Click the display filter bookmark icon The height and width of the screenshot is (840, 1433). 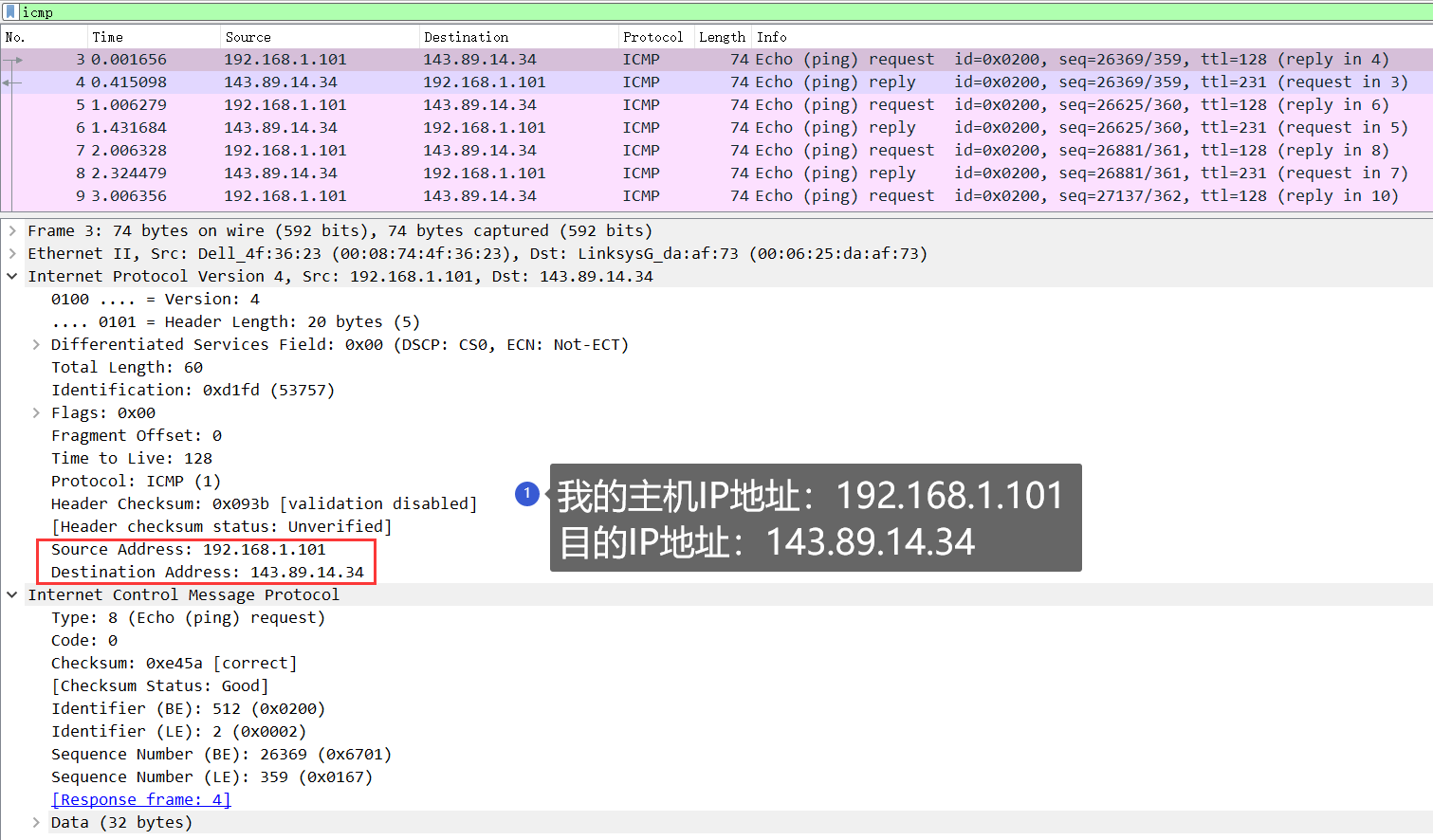coord(10,12)
